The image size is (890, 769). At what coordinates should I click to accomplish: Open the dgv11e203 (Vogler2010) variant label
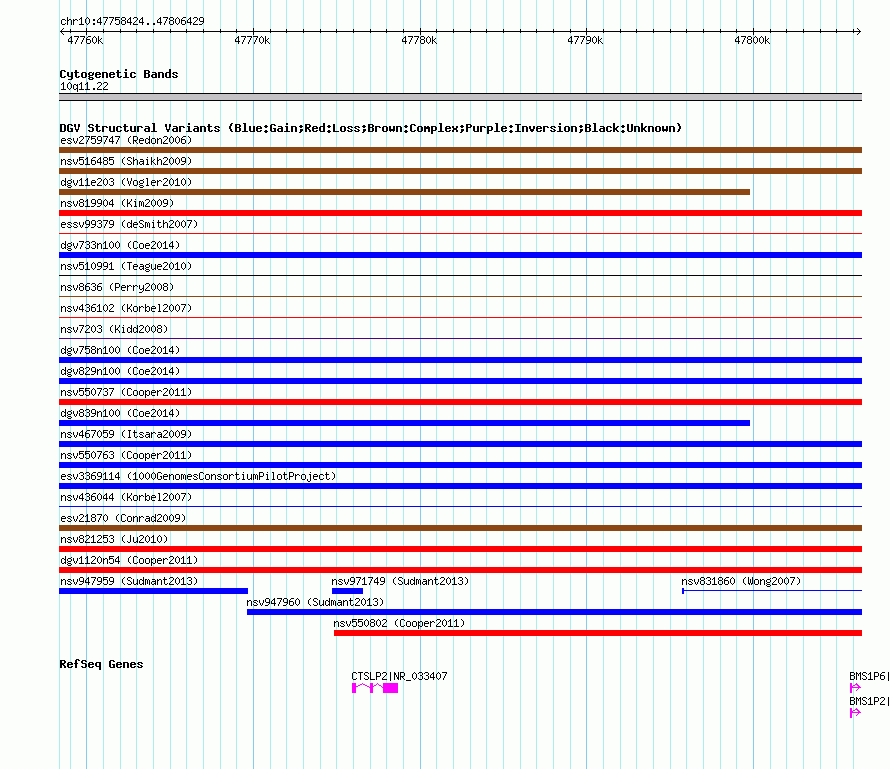[x=126, y=182]
